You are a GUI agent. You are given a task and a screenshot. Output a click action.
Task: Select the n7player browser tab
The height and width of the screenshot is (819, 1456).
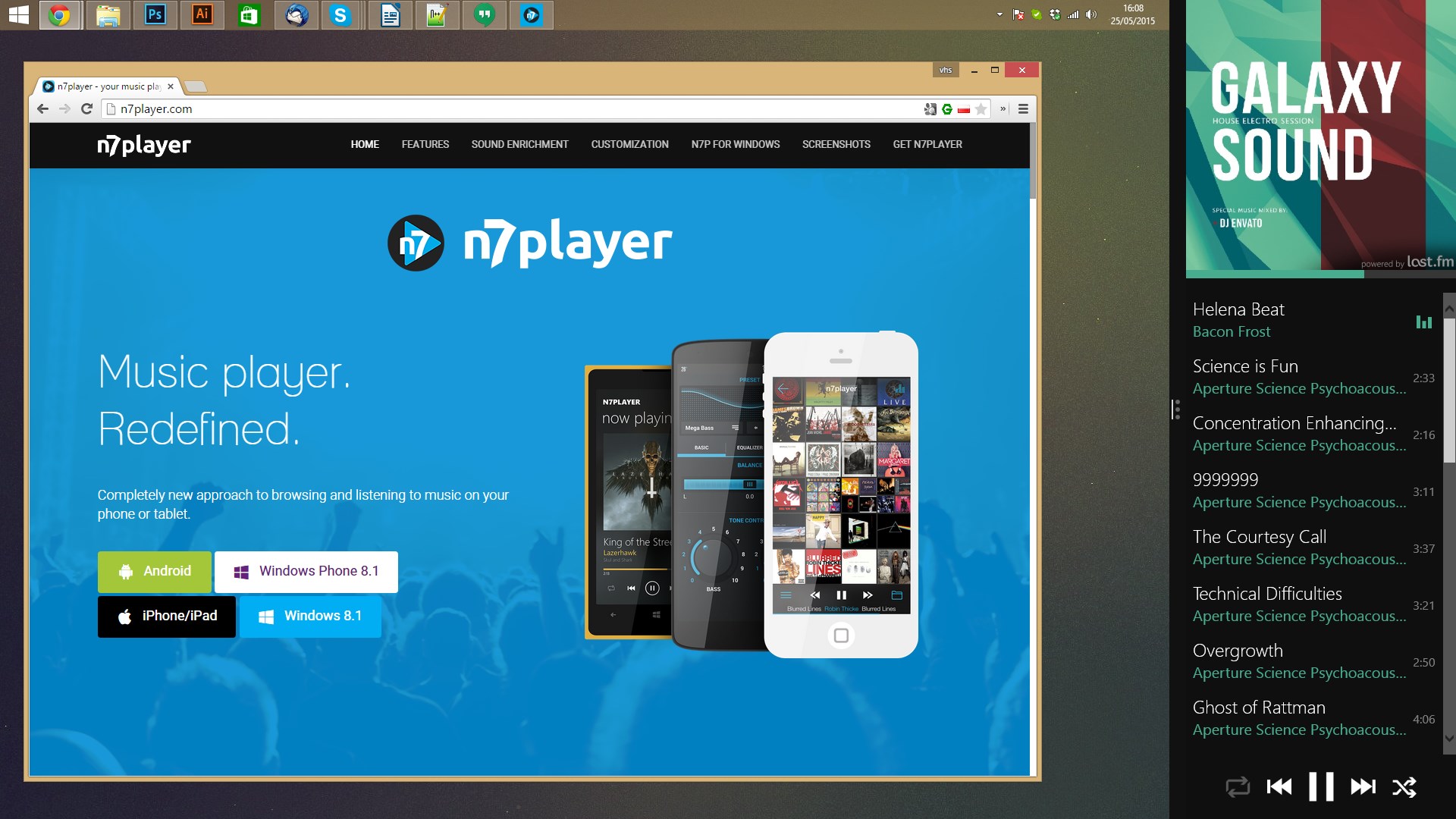108,86
